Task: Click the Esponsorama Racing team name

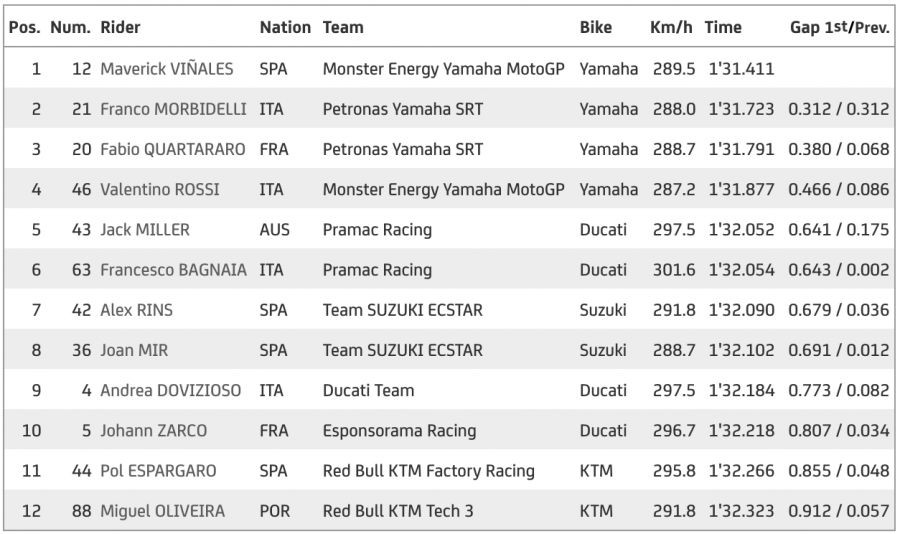Action: pos(399,431)
